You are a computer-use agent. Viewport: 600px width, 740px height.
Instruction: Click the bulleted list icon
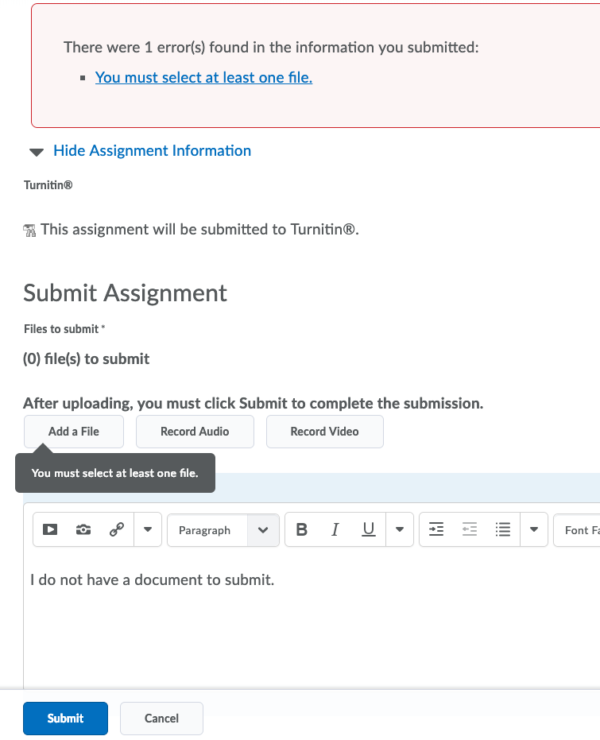[503, 530]
